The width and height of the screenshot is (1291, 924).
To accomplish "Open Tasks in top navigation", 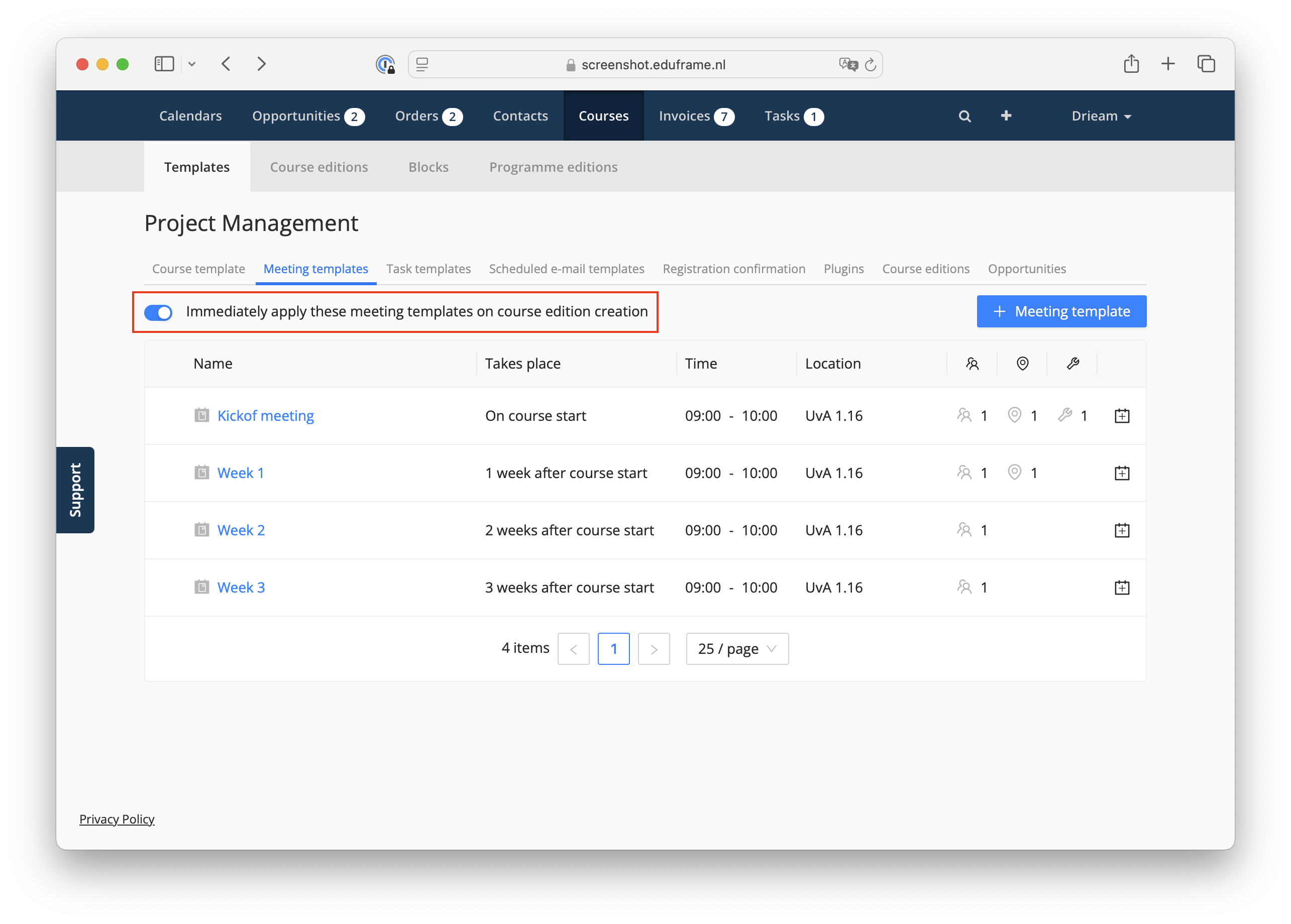I will point(794,116).
